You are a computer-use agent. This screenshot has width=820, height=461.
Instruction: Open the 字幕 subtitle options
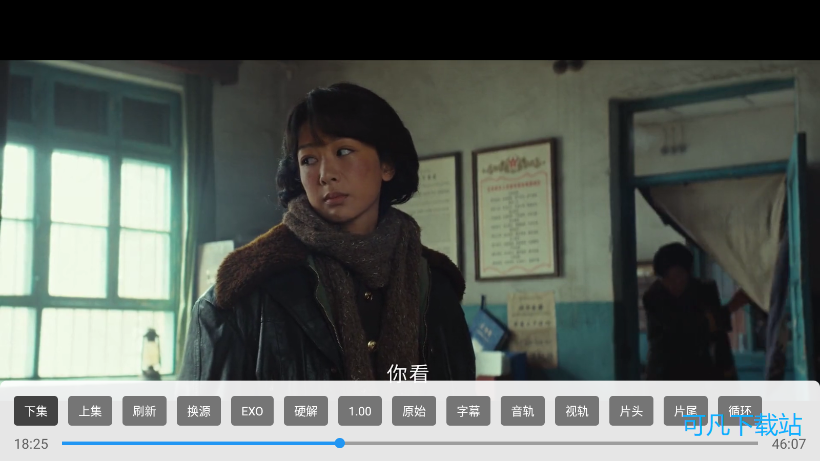(468, 411)
